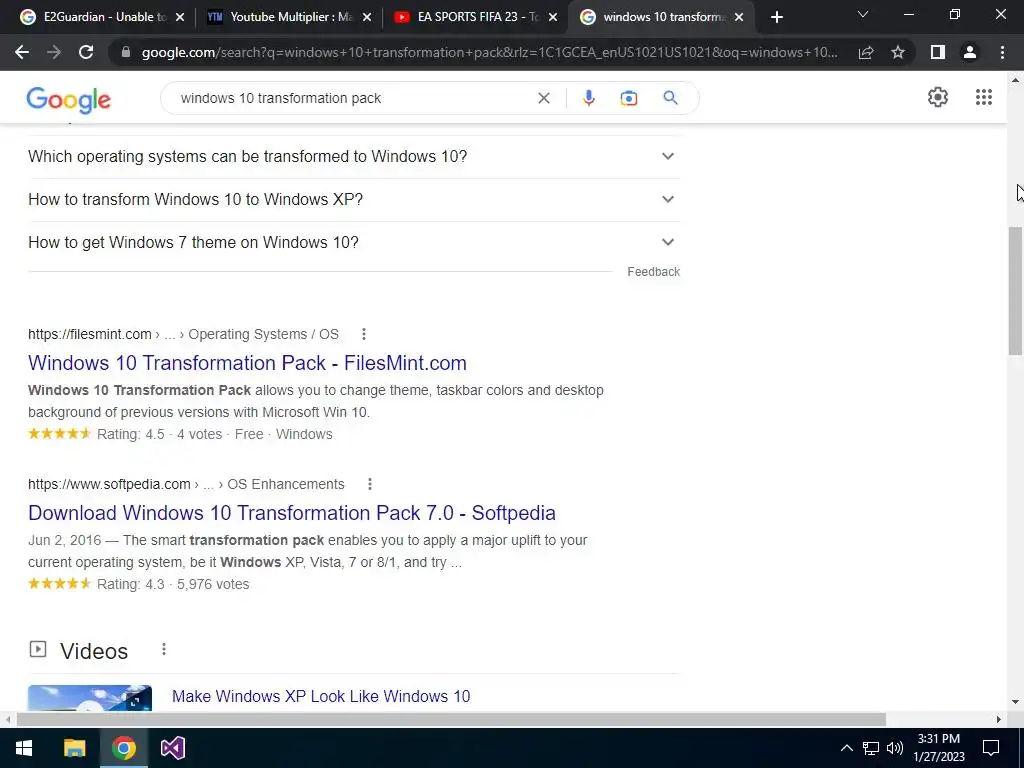Screen dimensions: 1024x768
Task: Open Windows 10 Transformation Pack - FilesMint.com
Action: pos(247,363)
